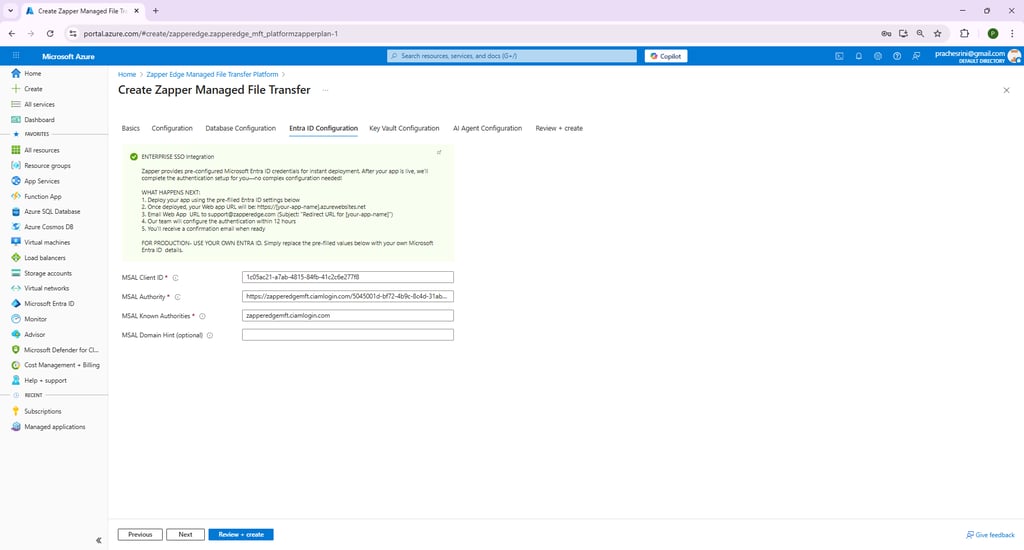The height and width of the screenshot is (550, 1024).
Task: Open Managed applications icon
Action: pos(16,427)
